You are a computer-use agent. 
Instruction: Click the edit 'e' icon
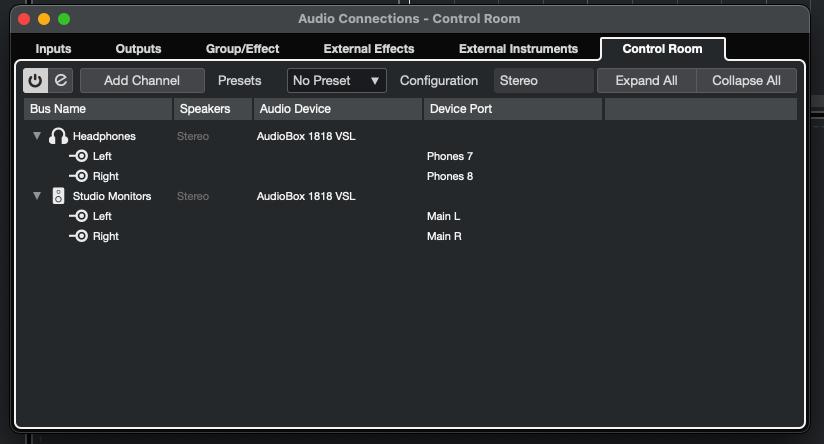[61, 81]
